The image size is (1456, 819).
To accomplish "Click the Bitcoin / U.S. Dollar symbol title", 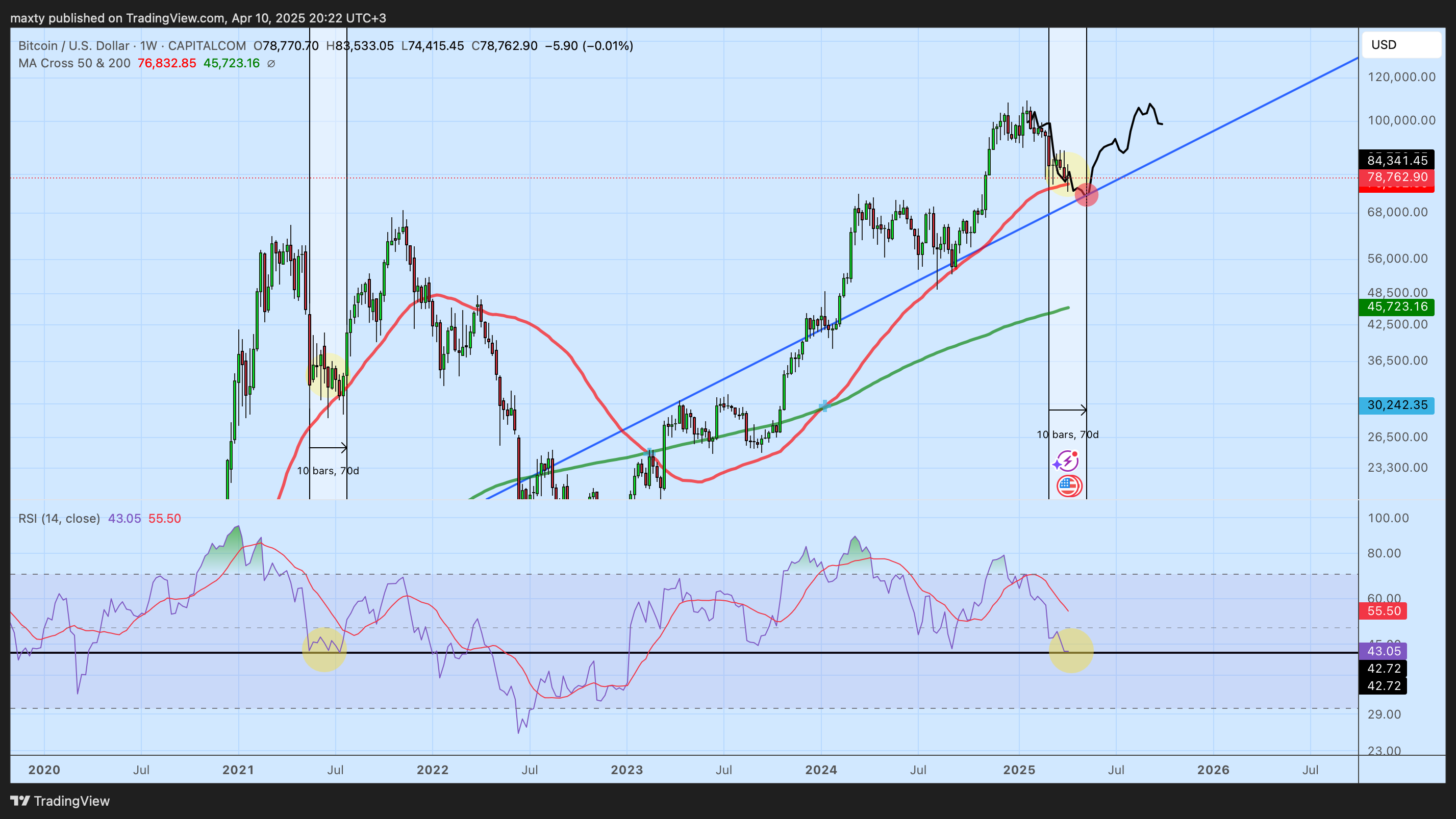I will (x=73, y=46).
